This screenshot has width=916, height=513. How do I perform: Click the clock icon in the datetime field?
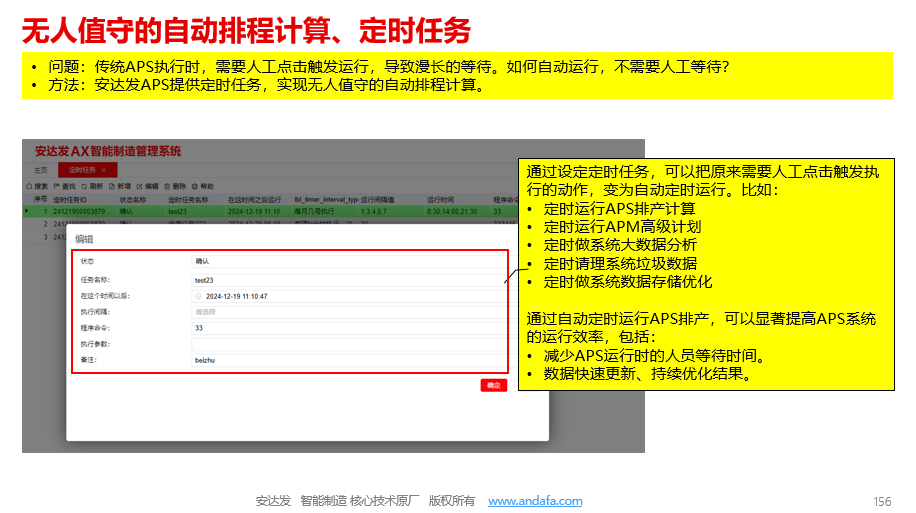(x=199, y=296)
